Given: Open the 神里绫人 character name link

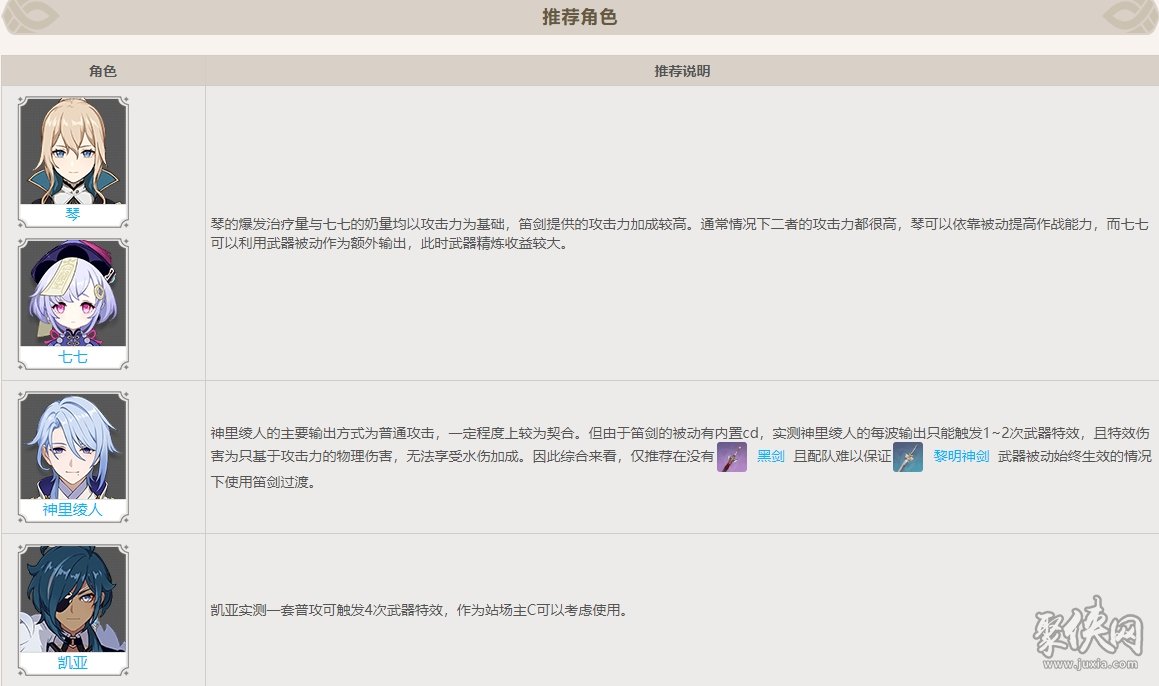Looking at the screenshot, I should 72,509.
